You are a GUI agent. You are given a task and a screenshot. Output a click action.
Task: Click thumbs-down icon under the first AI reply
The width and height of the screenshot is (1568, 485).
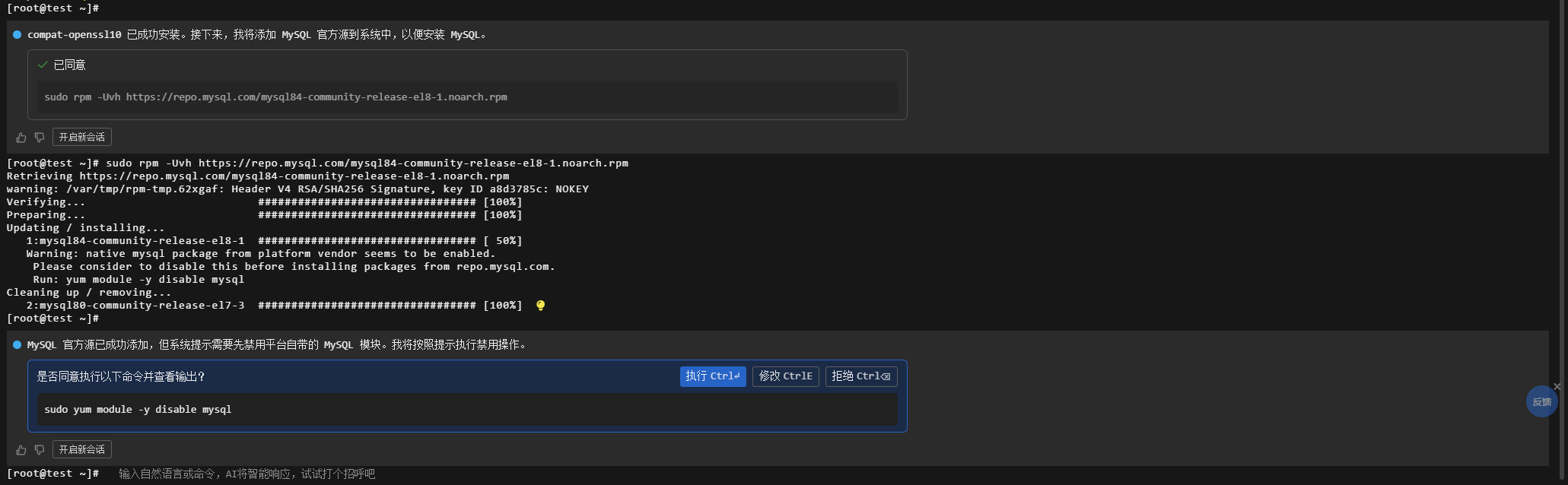tap(40, 138)
